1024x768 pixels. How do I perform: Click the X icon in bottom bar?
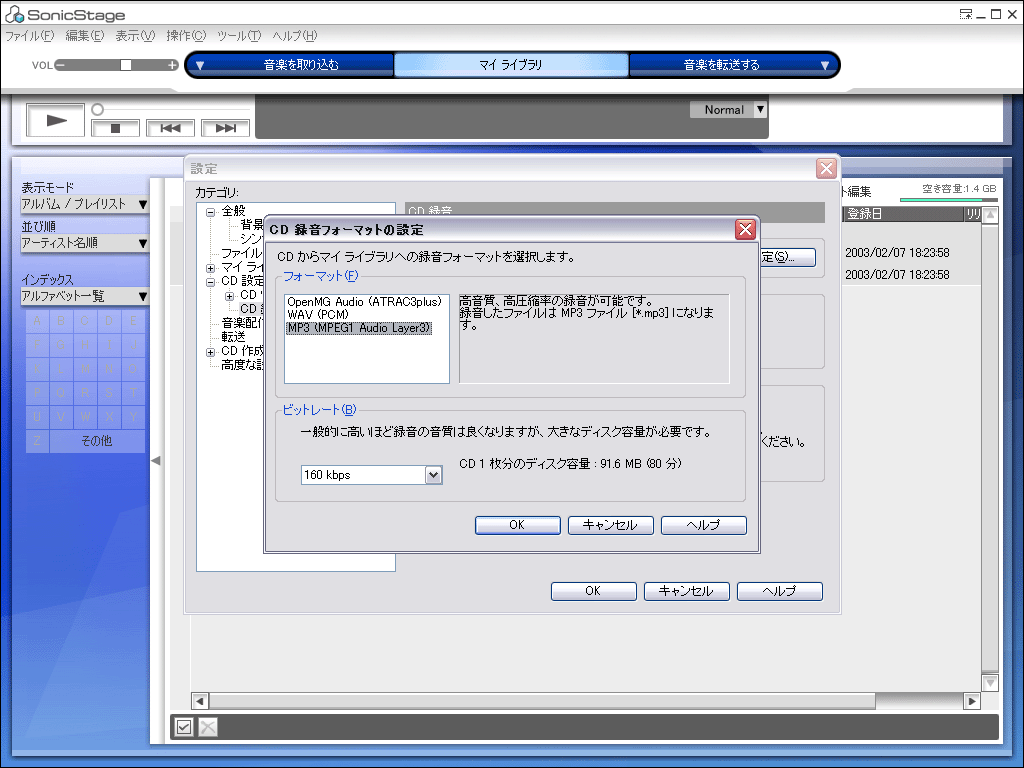[208, 727]
